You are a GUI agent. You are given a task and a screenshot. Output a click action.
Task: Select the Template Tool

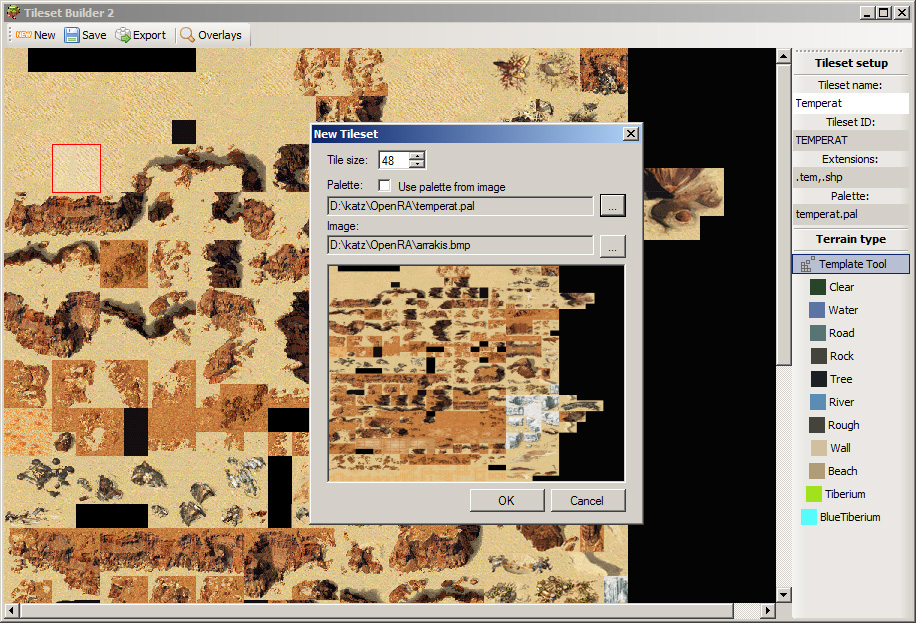pyautogui.click(x=851, y=264)
